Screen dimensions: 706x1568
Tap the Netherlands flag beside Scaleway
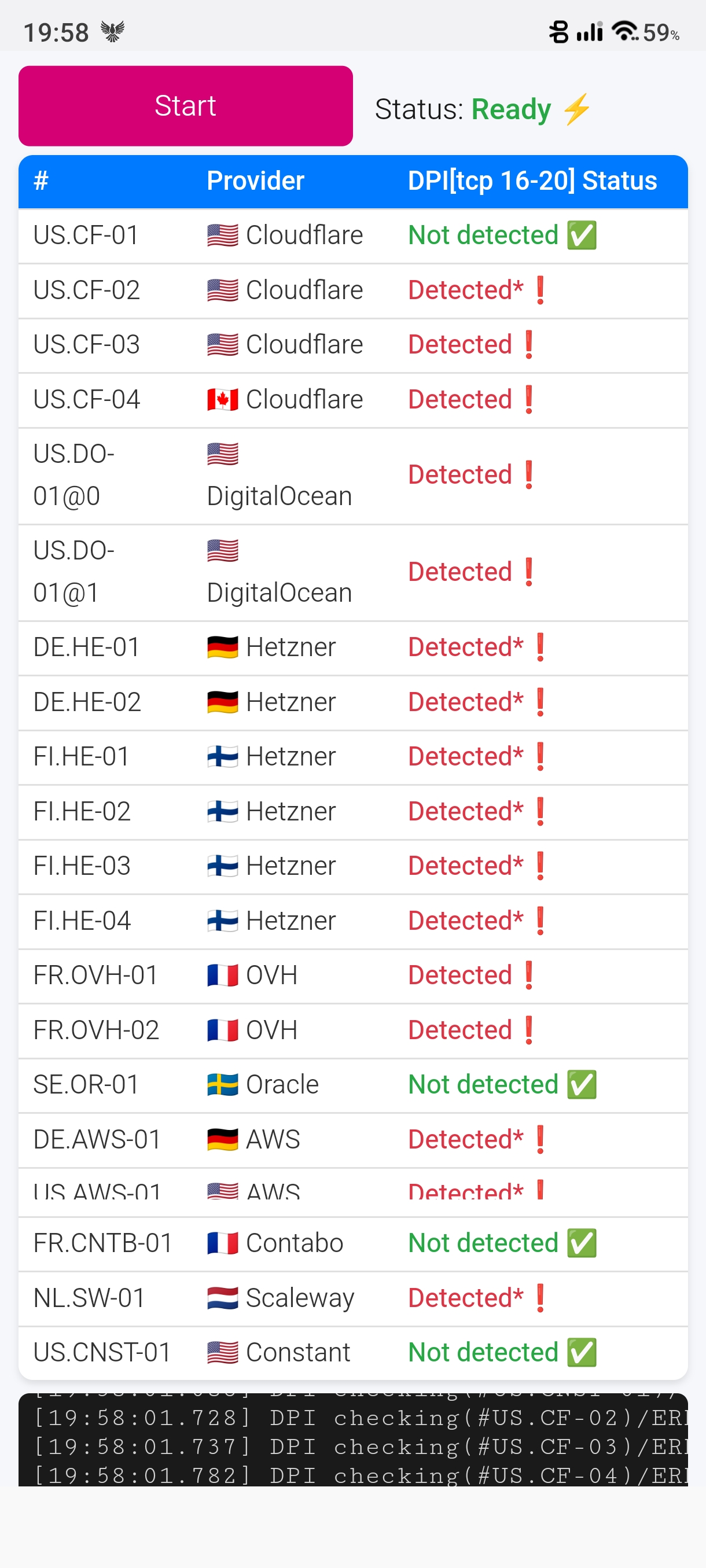click(222, 1298)
